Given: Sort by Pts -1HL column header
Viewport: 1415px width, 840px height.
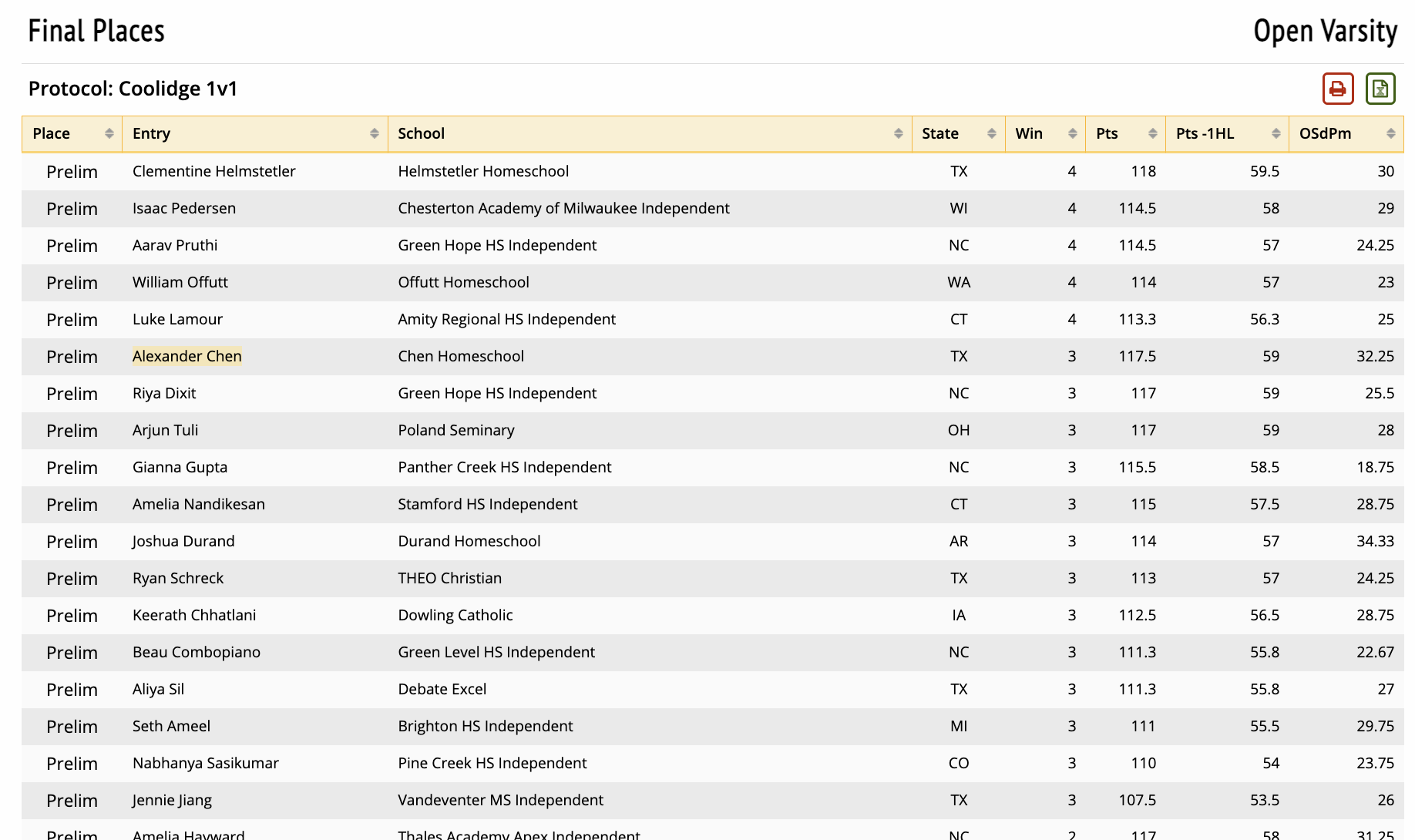Looking at the screenshot, I should (1205, 134).
